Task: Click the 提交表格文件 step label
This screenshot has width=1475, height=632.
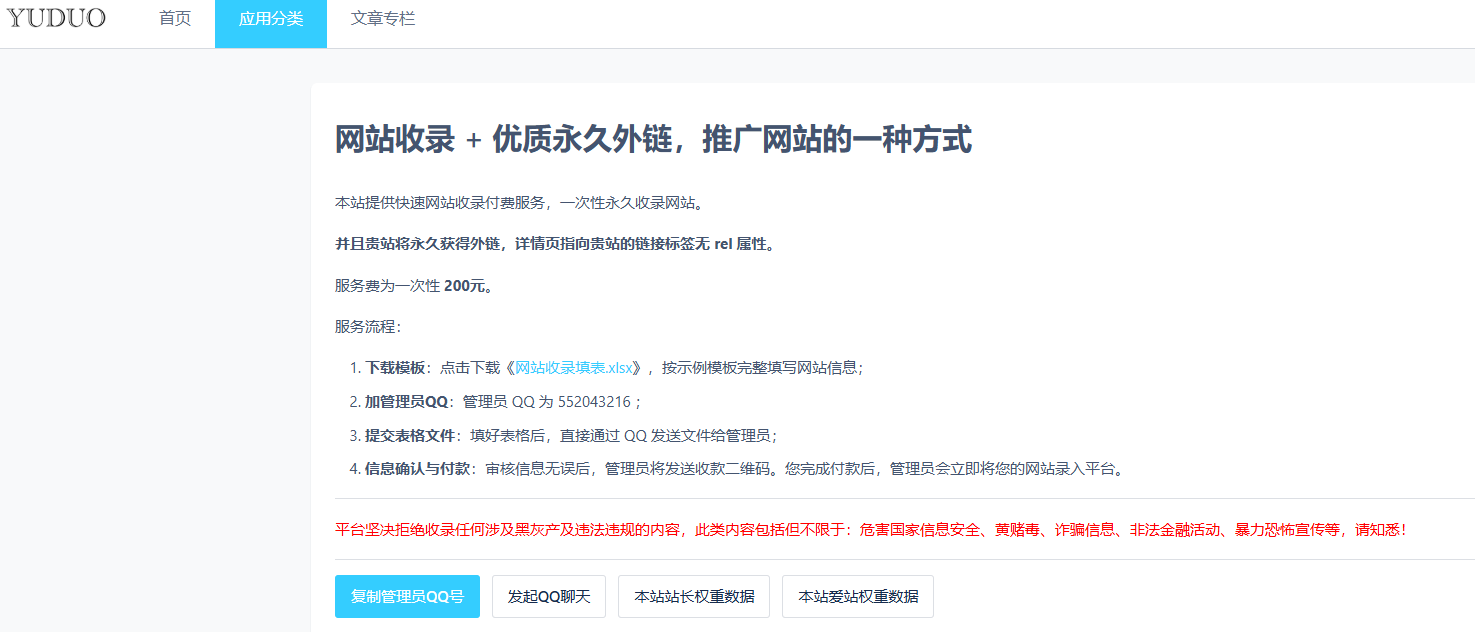Action: click(x=410, y=435)
